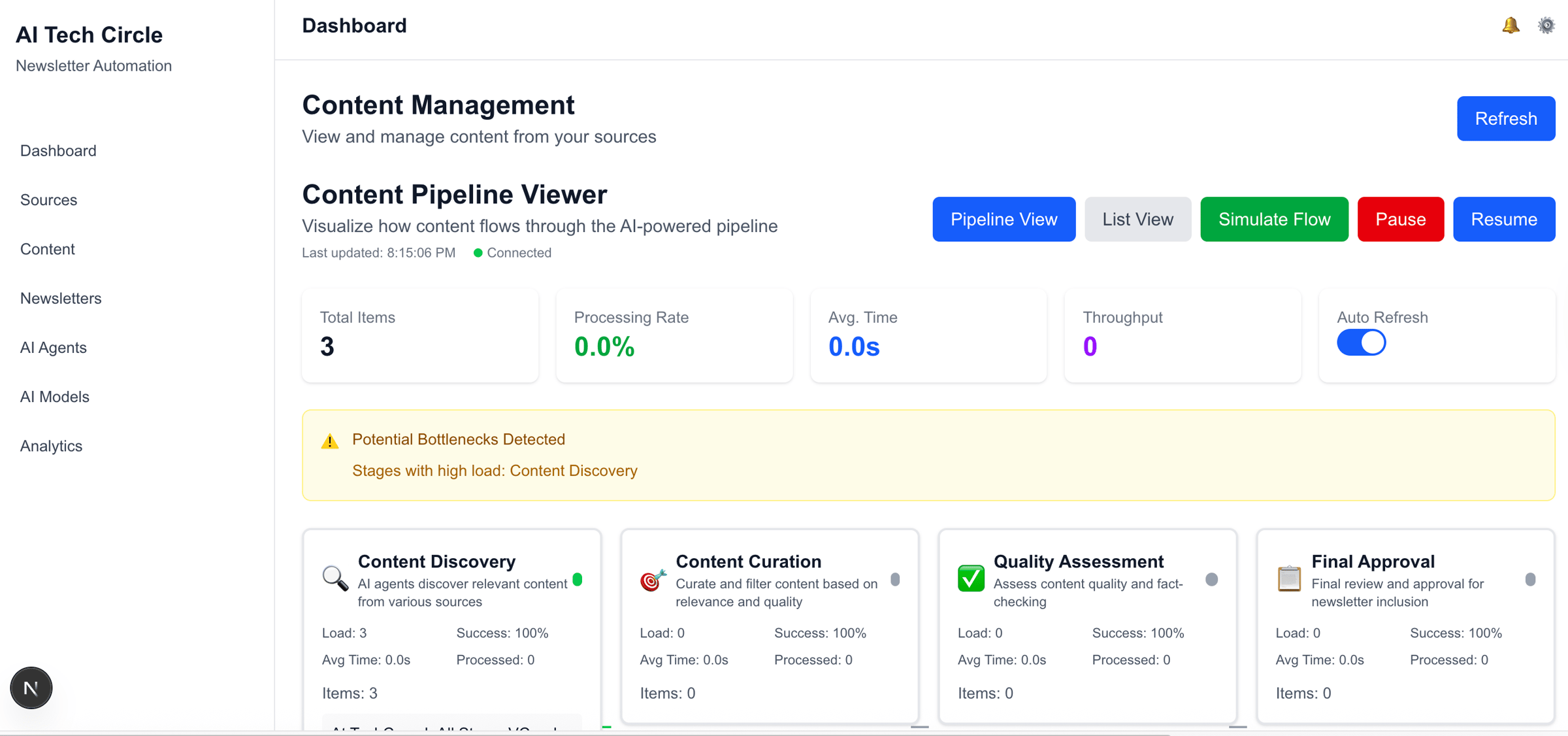This screenshot has width=1568, height=736.
Task: Go to the Analytics section
Action: [x=51, y=446]
